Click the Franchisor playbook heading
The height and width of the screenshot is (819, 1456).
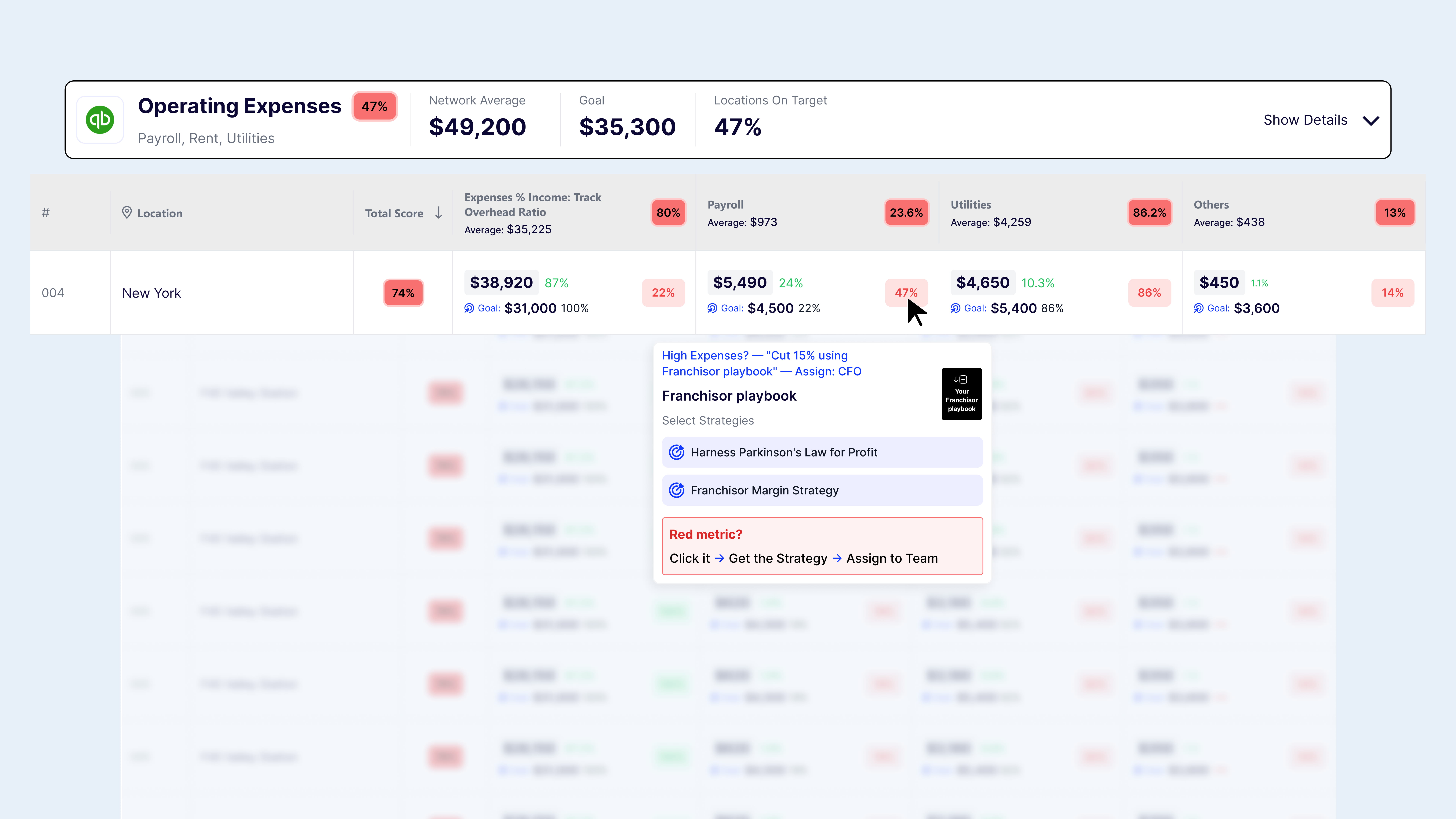click(x=729, y=396)
